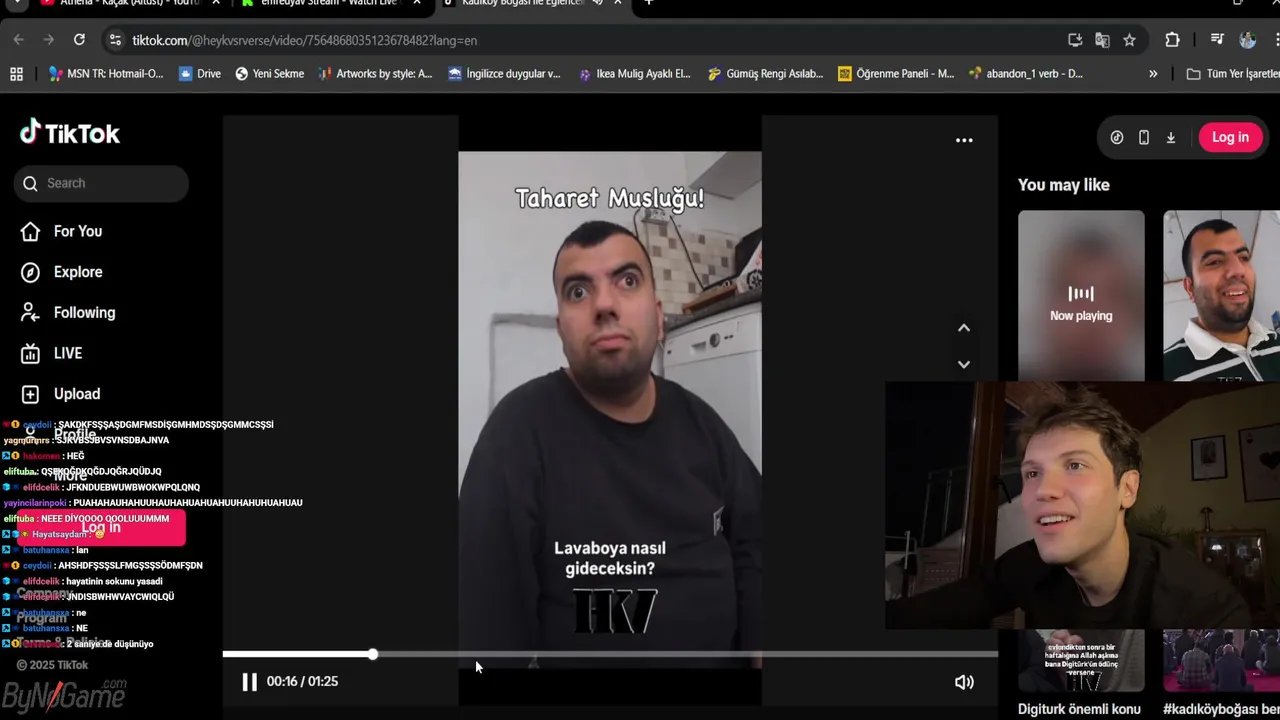
Task: Open the browser extensions puzzle icon
Action: tap(1172, 40)
